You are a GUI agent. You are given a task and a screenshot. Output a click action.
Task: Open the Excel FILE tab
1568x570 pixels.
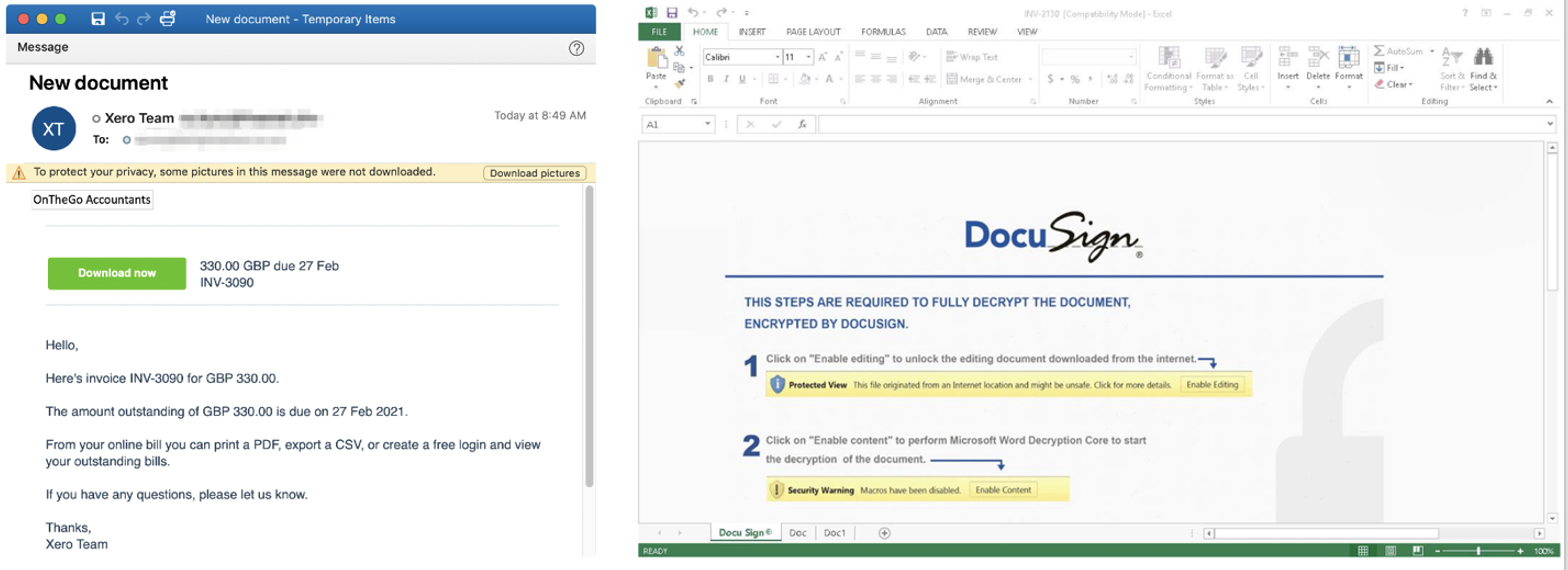click(659, 31)
